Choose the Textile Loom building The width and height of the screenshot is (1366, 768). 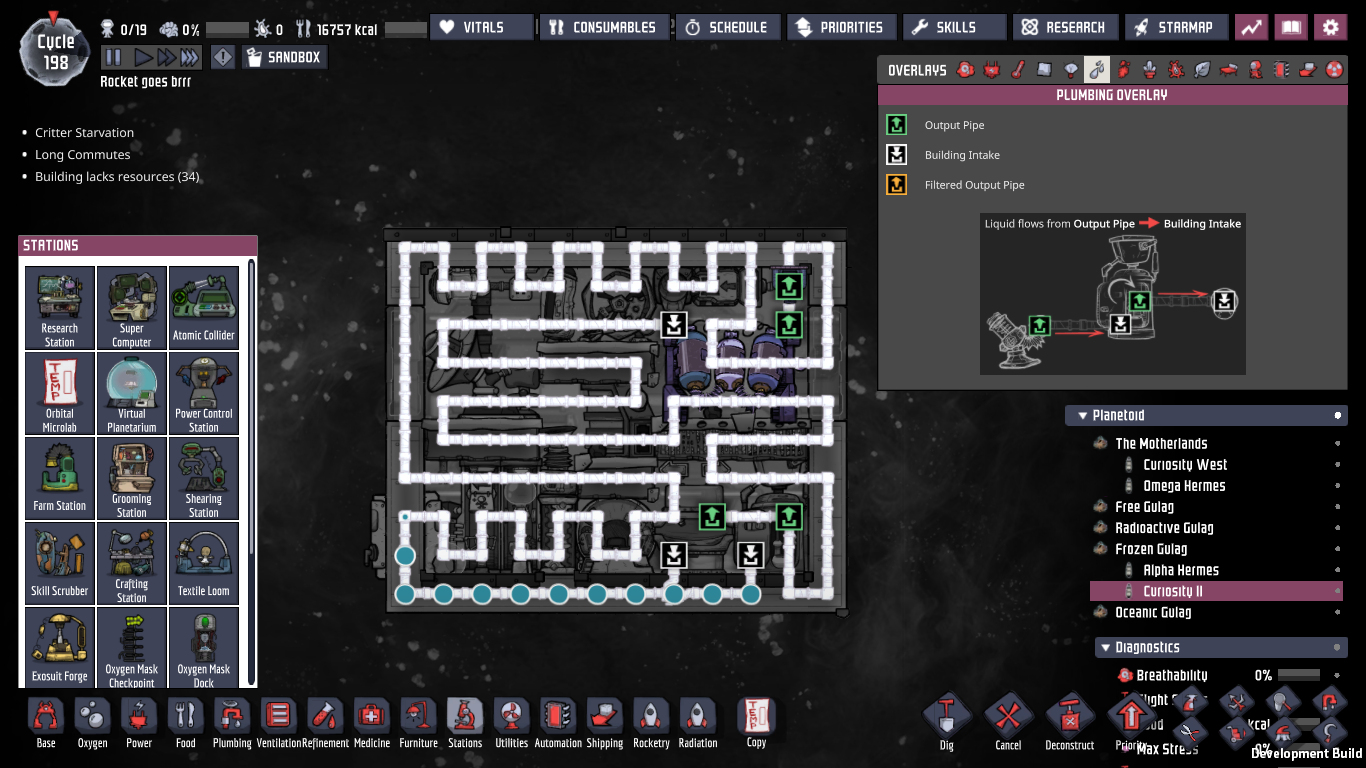[204, 563]
